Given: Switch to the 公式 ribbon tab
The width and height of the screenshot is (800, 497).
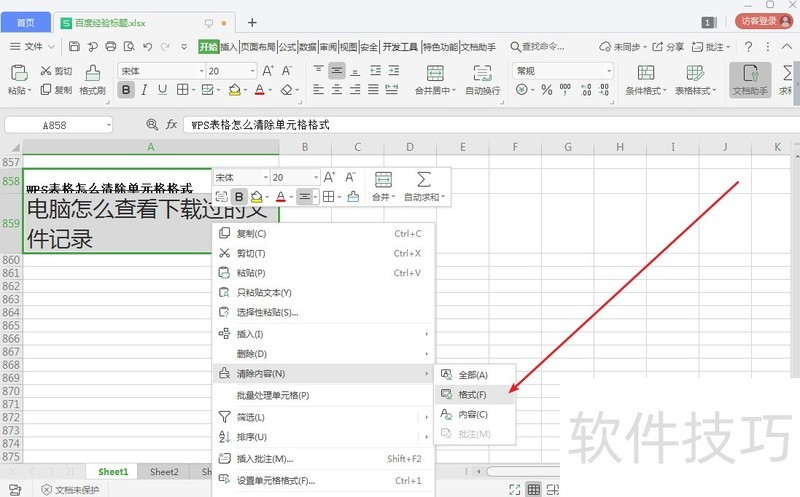Looking at the screenshot, I should click(287, 47).
